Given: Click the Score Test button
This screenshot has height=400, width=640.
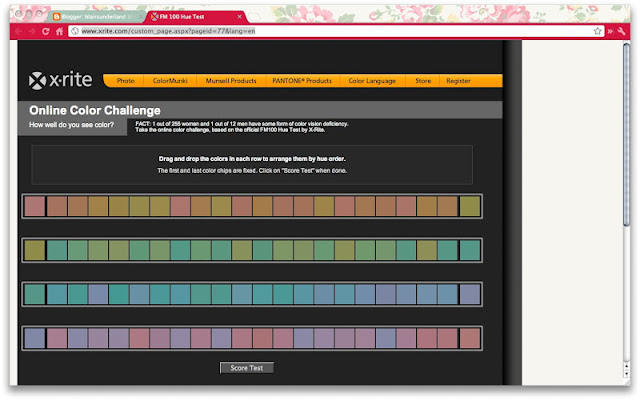Looking at the screenshot, I should [x=247, y=368].
